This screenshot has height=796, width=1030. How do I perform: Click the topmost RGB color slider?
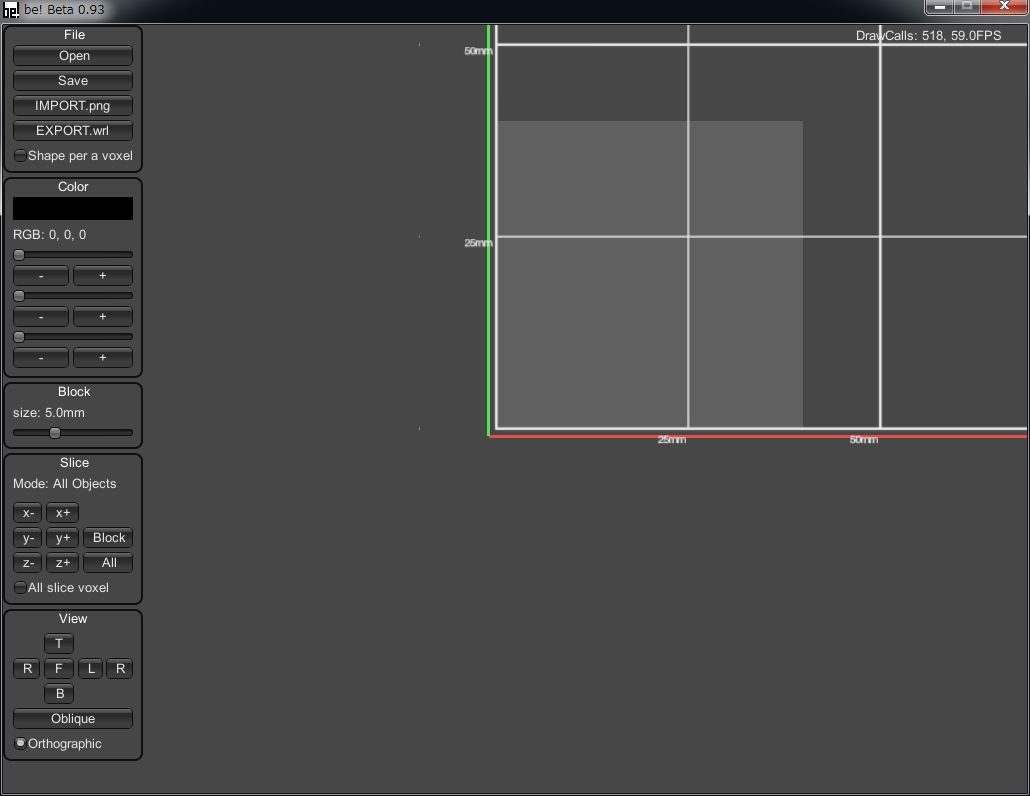[x=73, y=255]
